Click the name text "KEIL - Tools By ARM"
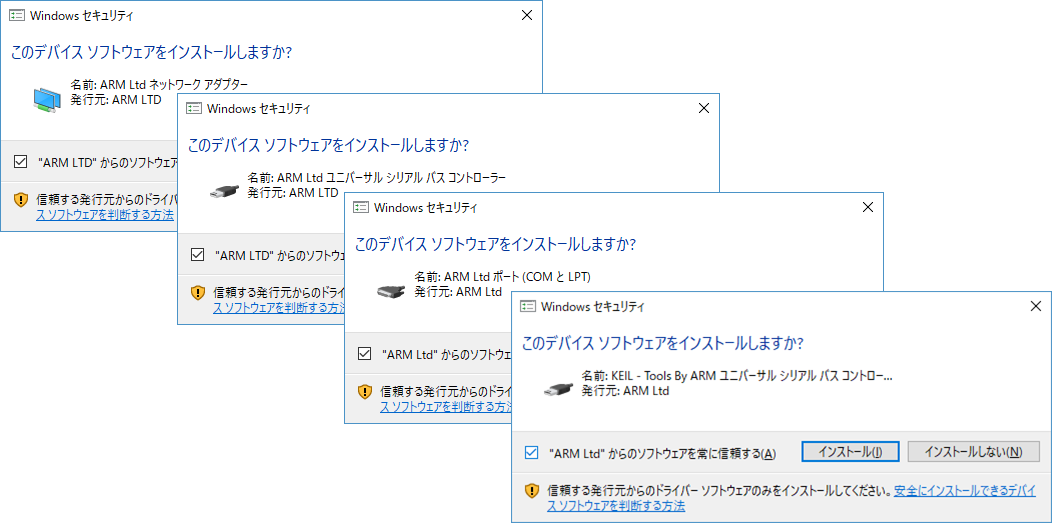 pyautogui.click(x=663, y=376)
